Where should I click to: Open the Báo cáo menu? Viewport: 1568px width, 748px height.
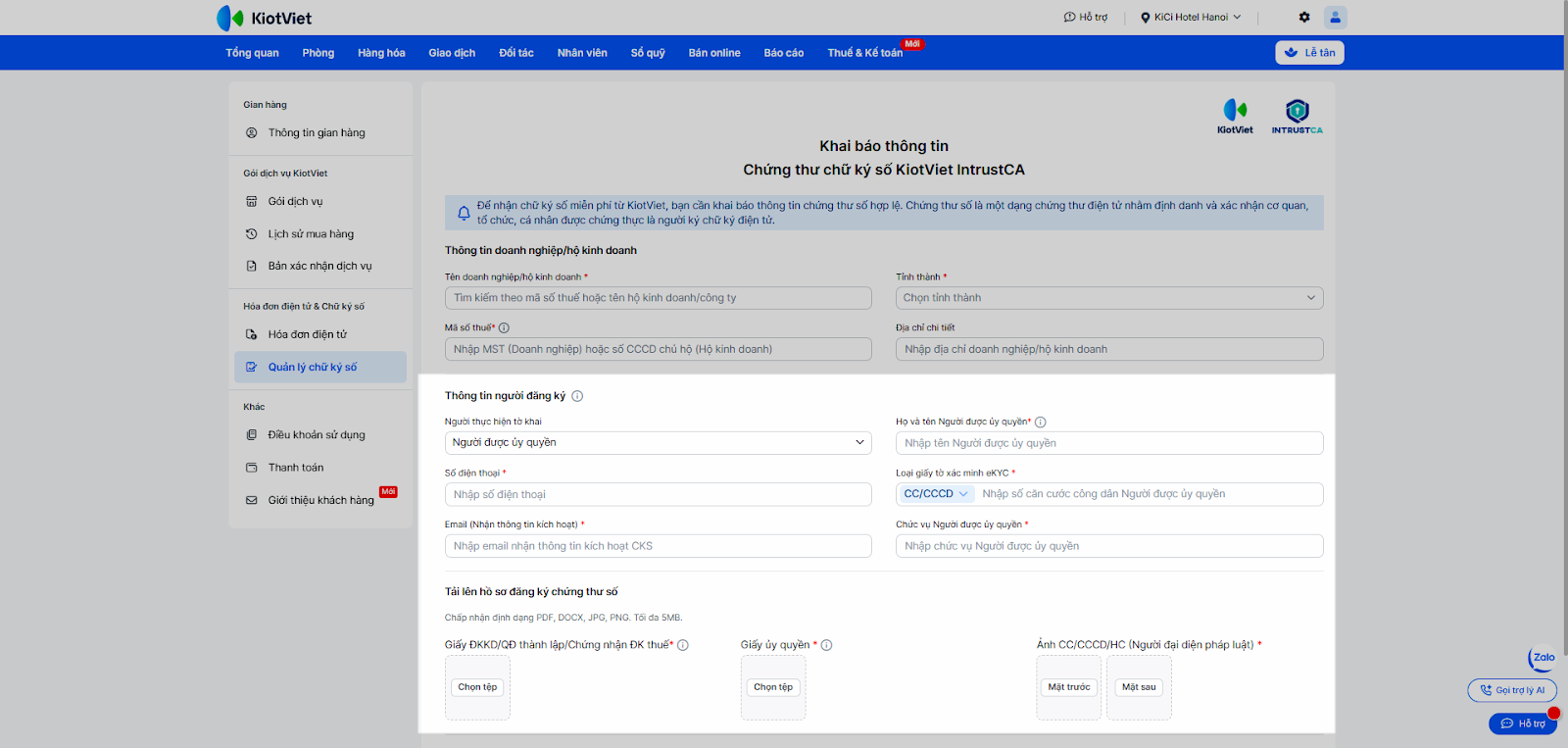[784, 53]
